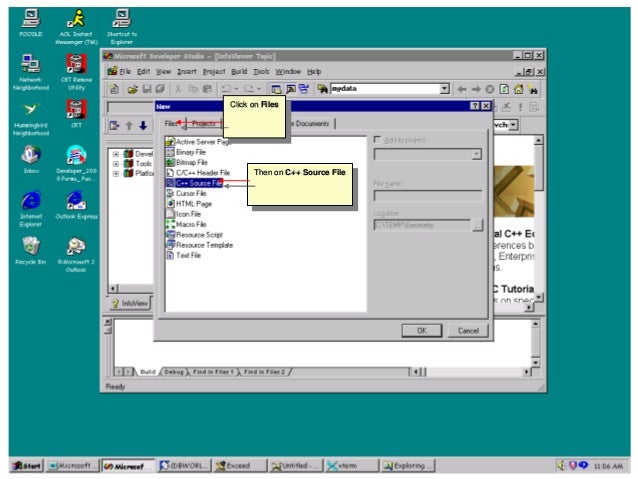
Task: Click the Save toolbar icon
Action: coord(146,89)
